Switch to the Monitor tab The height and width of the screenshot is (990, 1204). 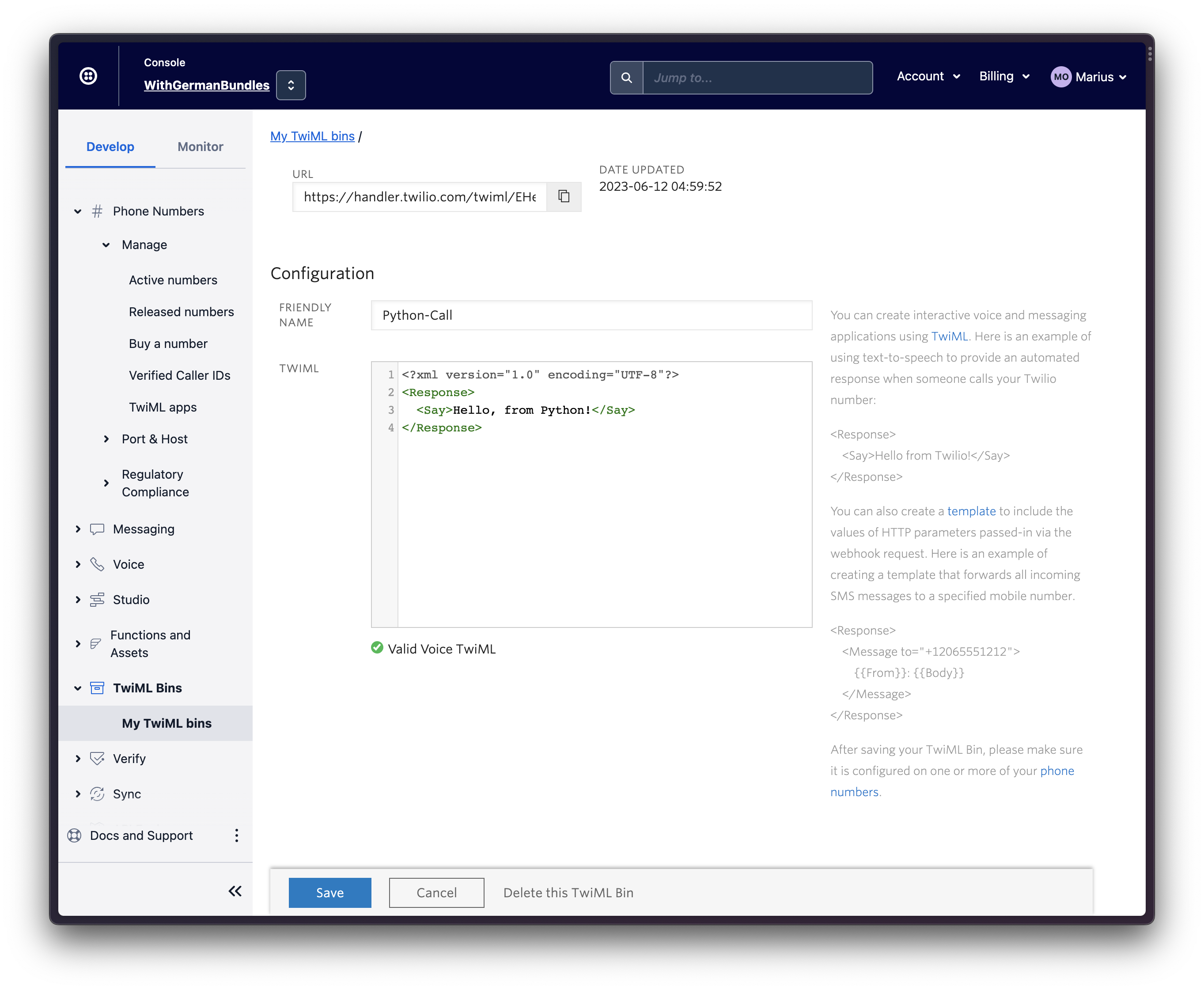pyautogui.click(x=200, y=147)
